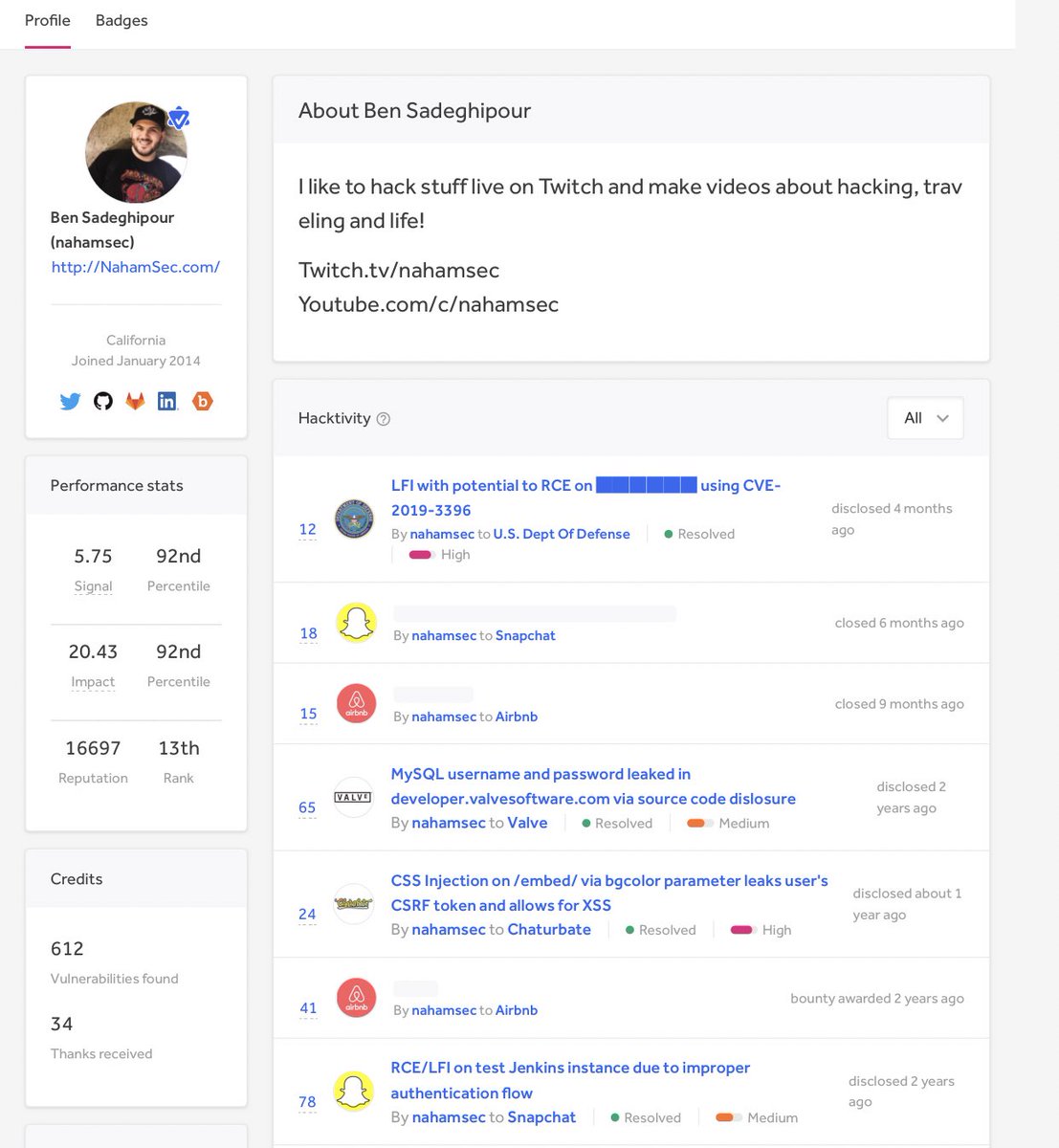Click Resolved status on the Chaturbate report
This screenshot has width=1059, height=1148.
pyautogui.click(x=661, y=930)
